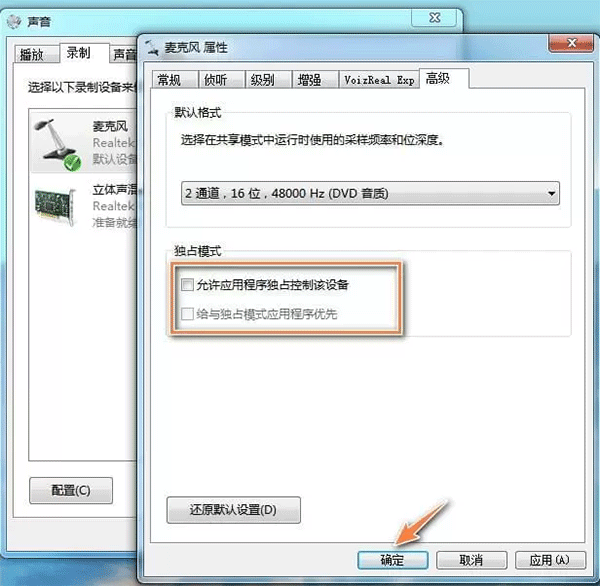Go to the VoizReal Exp tab
The width and height of the screenshot is (600, 586).
[x=379, y=80]
